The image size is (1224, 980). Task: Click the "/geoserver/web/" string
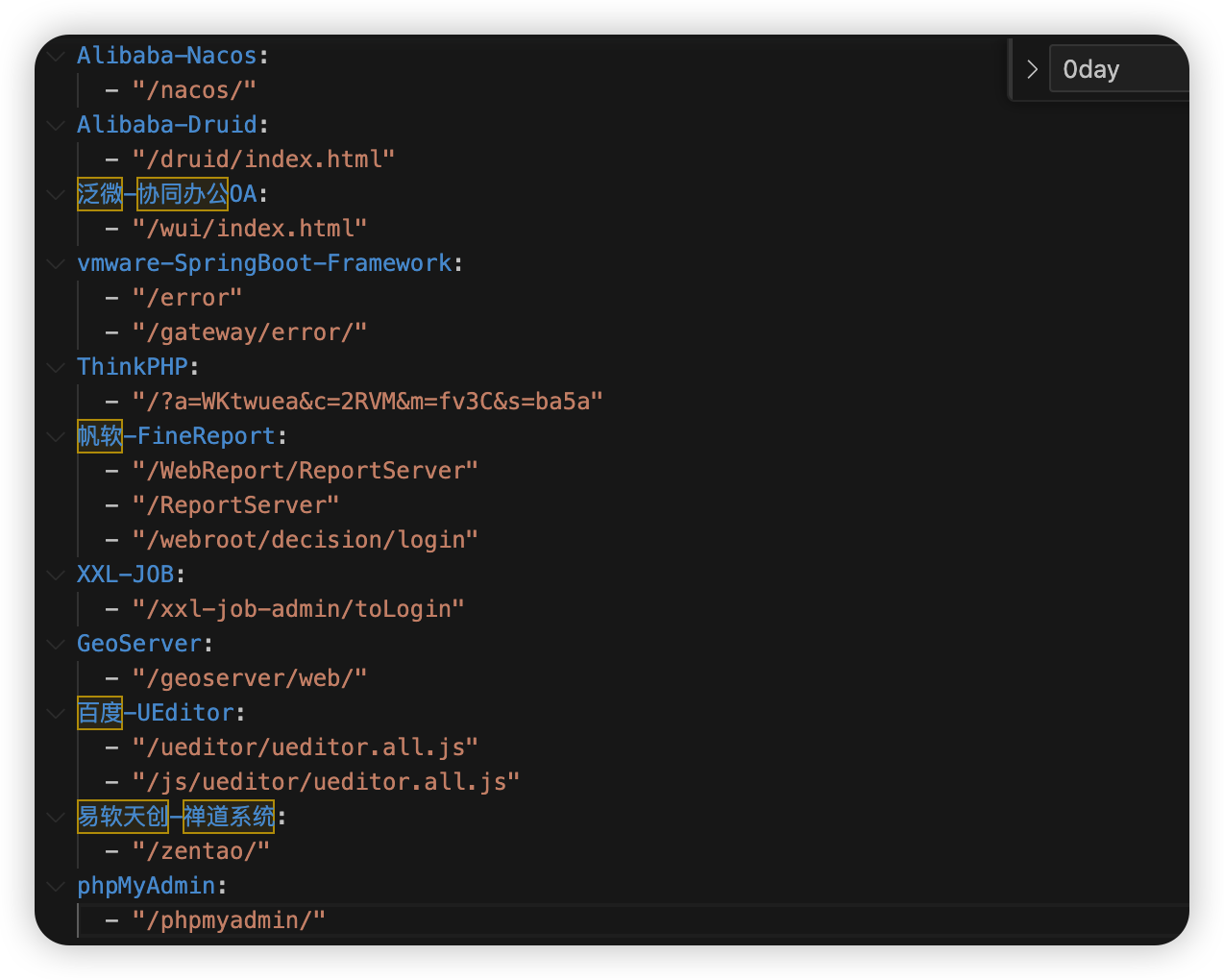click(250, 678)
